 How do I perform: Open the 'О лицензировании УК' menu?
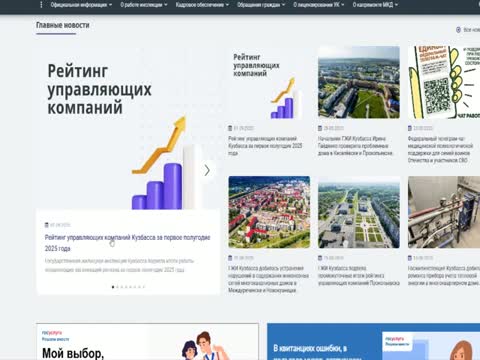point(319,5)
